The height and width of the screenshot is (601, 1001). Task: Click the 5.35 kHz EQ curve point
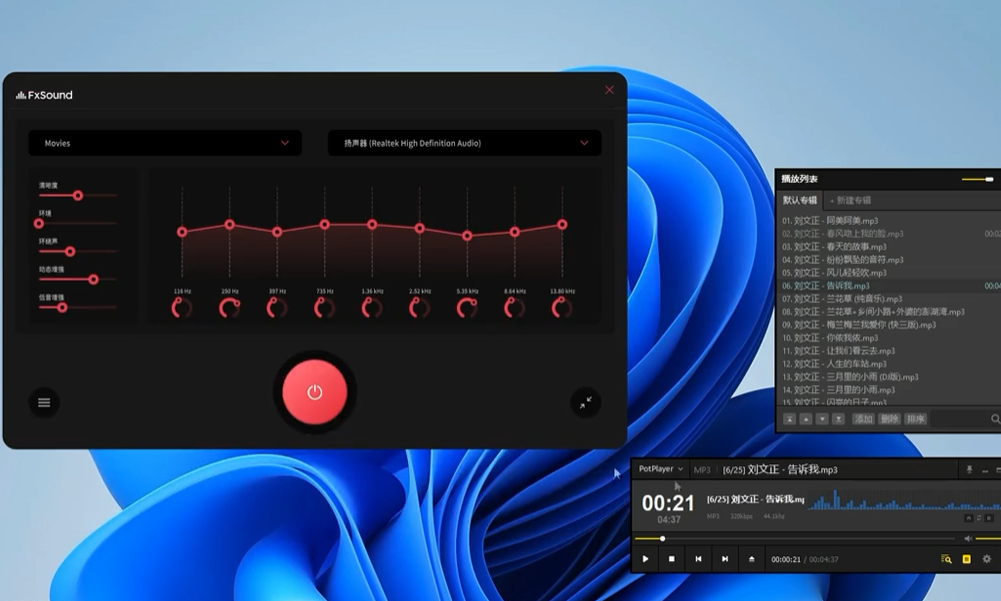(x=467, y=236)
